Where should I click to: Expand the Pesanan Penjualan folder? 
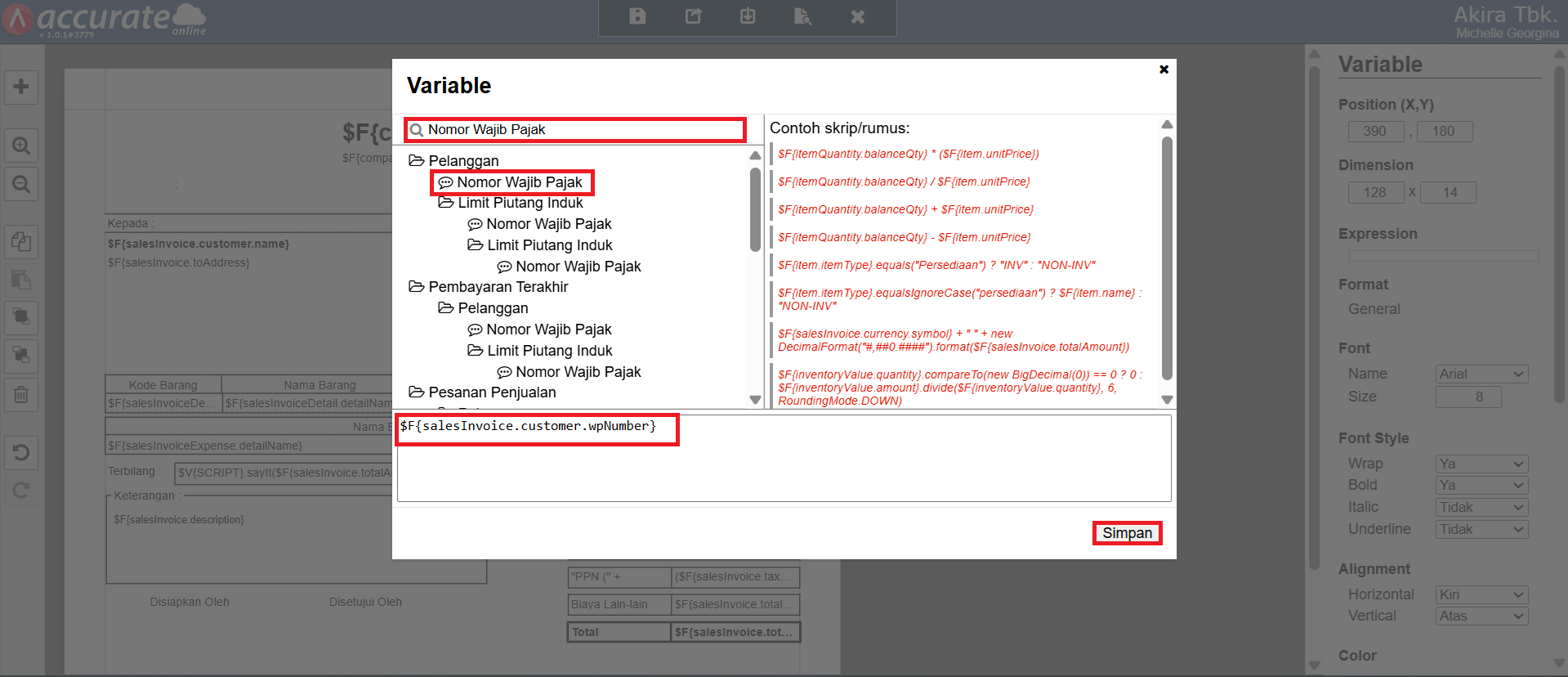(417, 392)
